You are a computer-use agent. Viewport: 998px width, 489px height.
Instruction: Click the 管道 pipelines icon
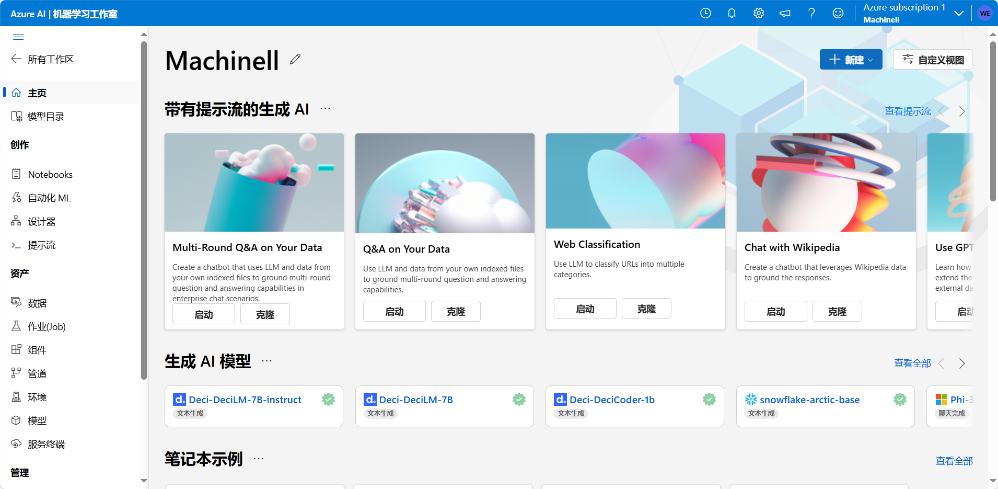[x=17, y=373]
